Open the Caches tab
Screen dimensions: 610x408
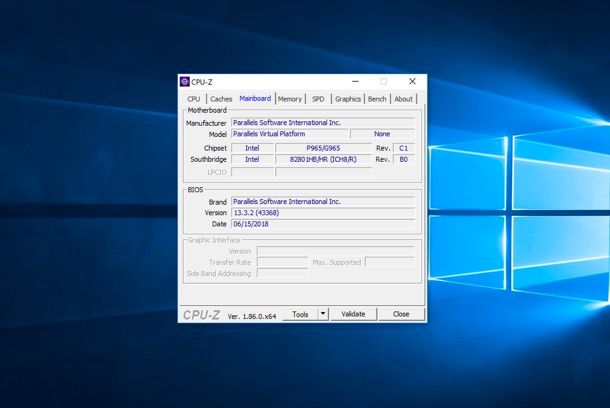pos(221,99)
